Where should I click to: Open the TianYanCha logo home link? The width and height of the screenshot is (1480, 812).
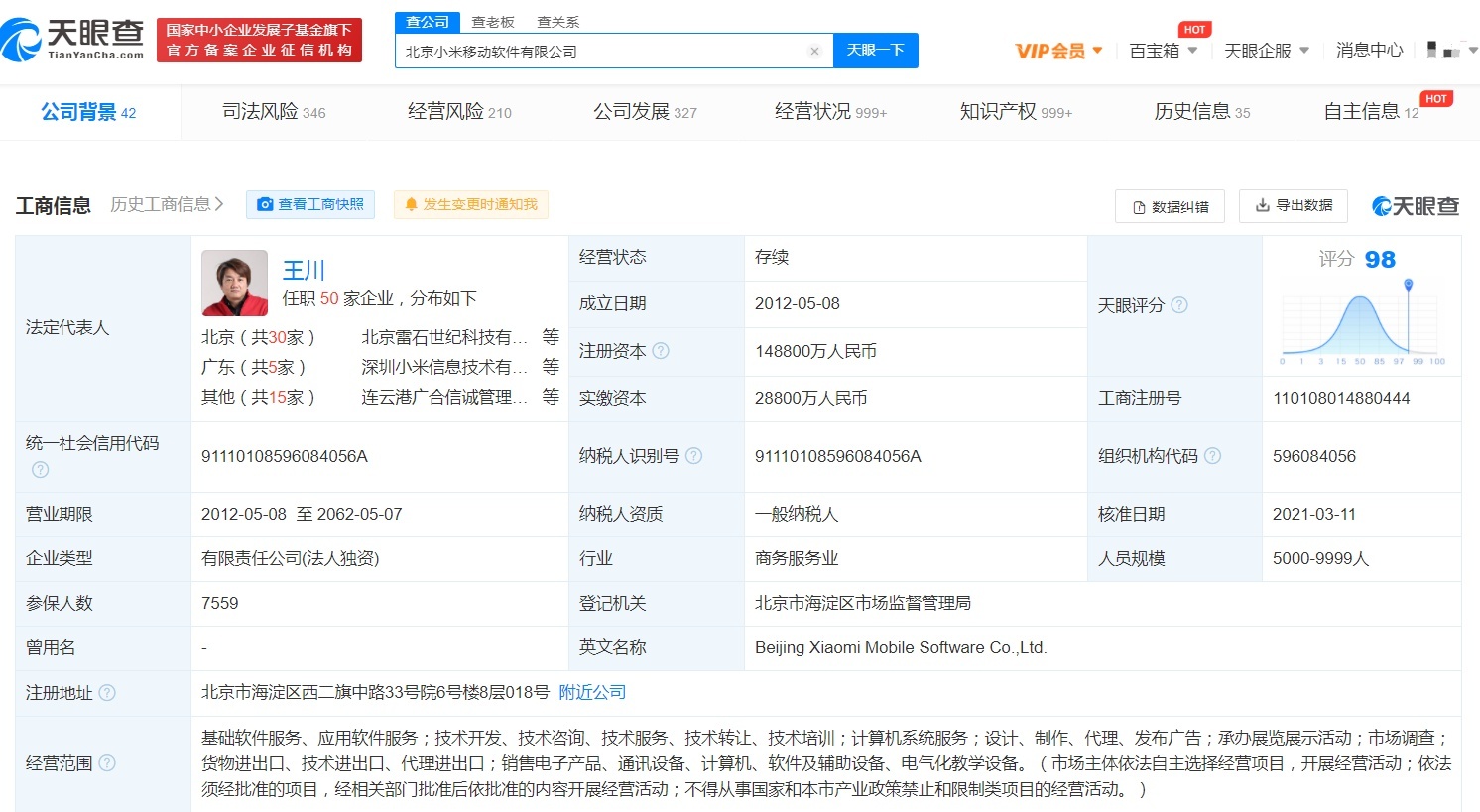[73, 40]
